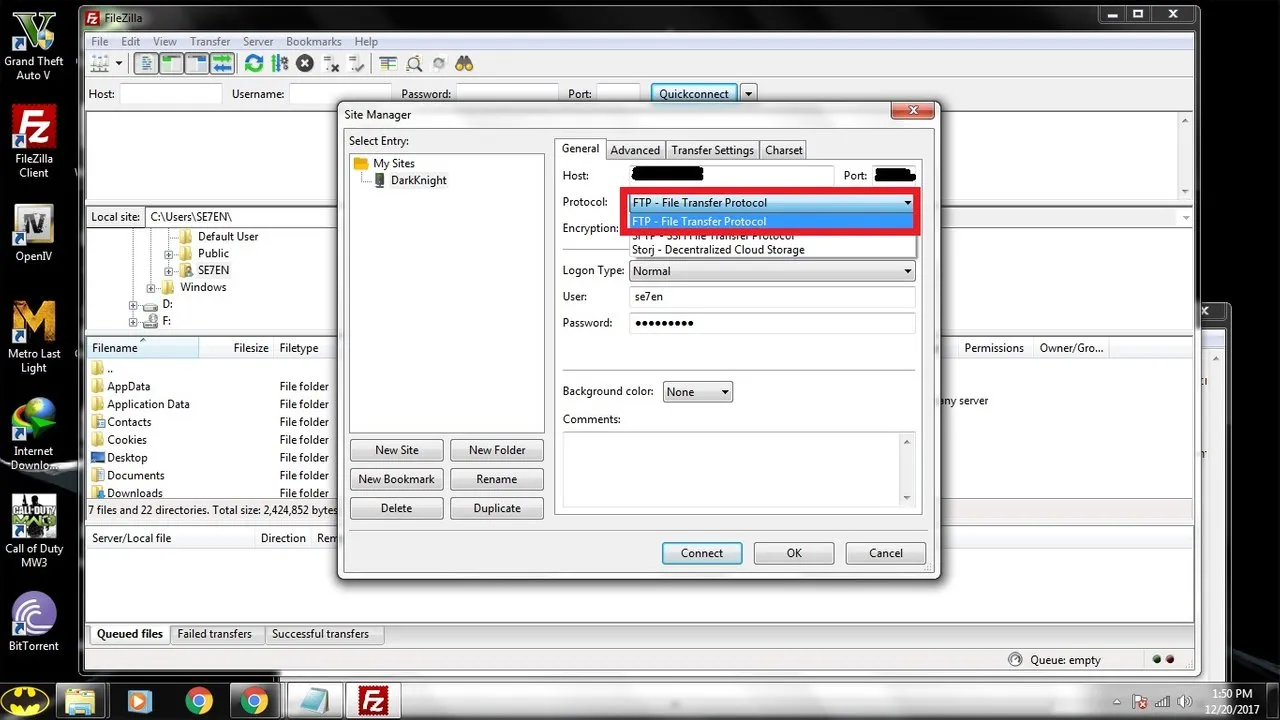Switch to the Advanced tab

coord(635,150)
